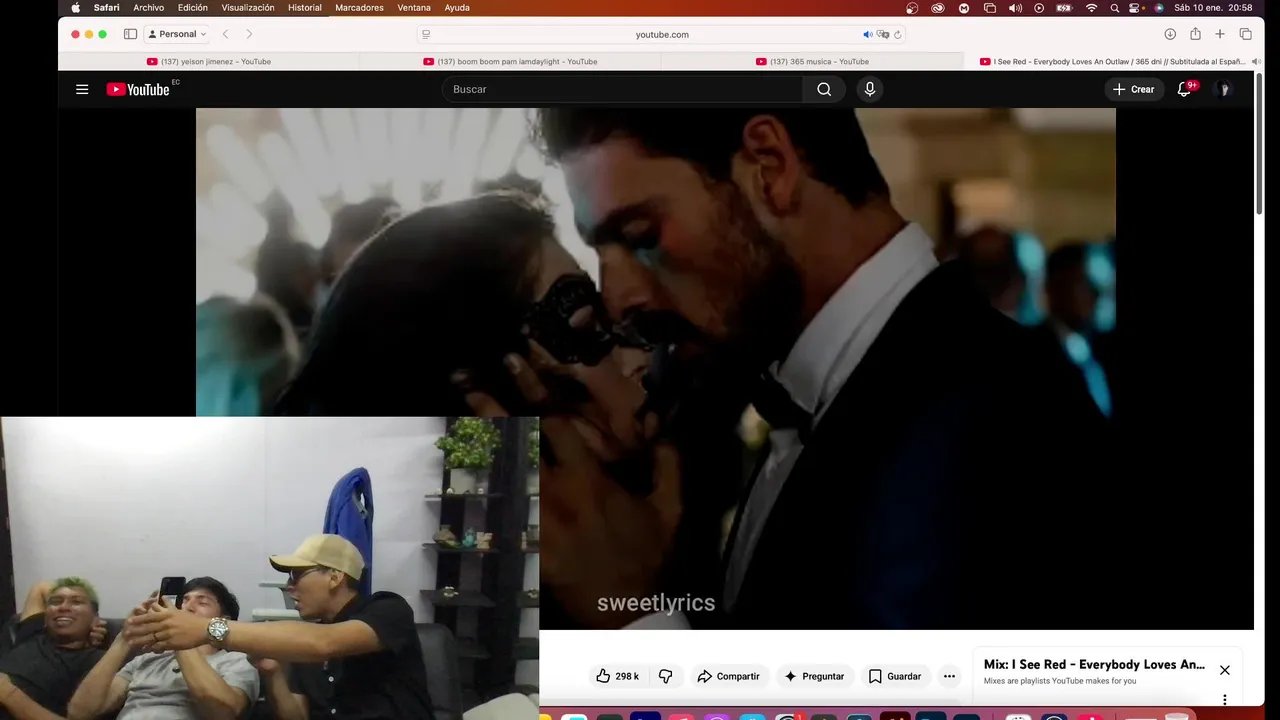The image size is (1280, 720).
Task: Open the Personal profile dropdown
Action: coord(178,34)
